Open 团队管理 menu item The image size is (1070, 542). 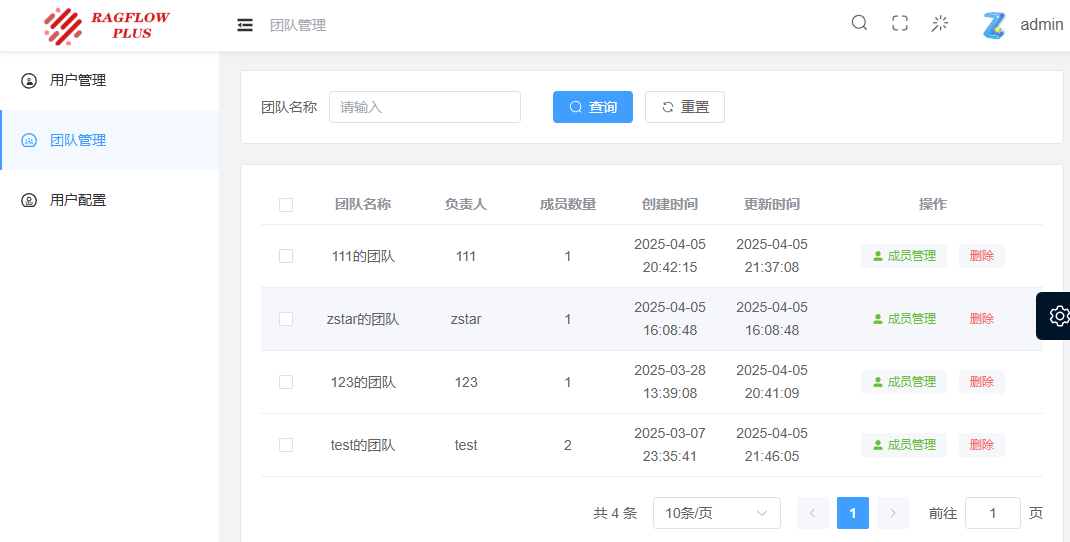(109, 140)
